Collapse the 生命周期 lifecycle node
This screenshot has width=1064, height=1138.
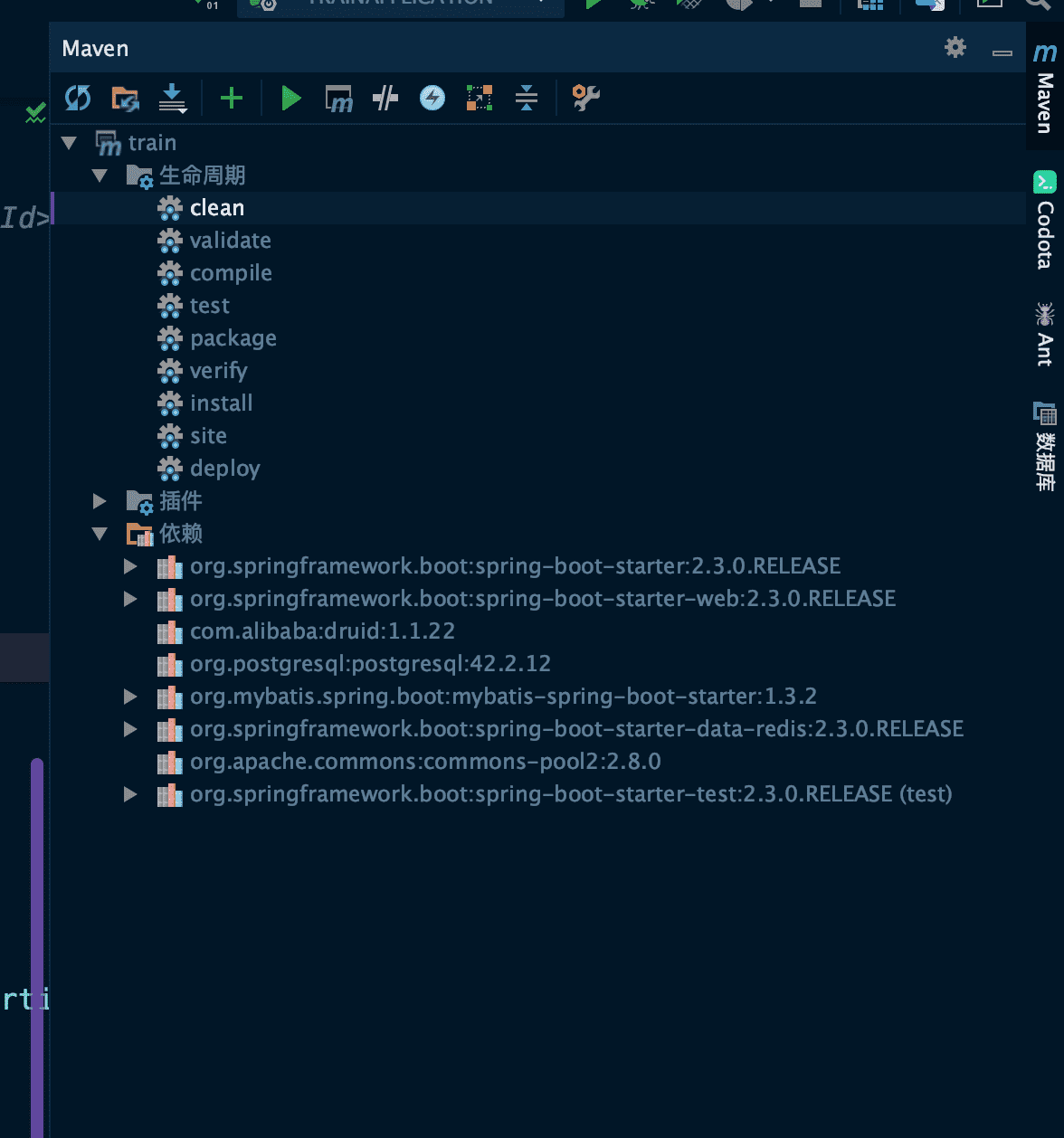(x=100, y=175)
